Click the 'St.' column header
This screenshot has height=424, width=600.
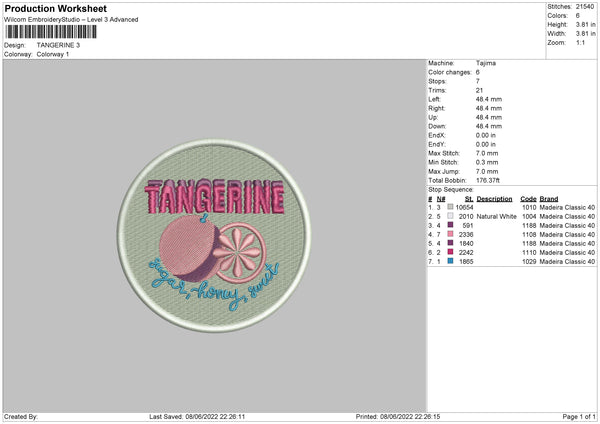[x=469, y=199]
